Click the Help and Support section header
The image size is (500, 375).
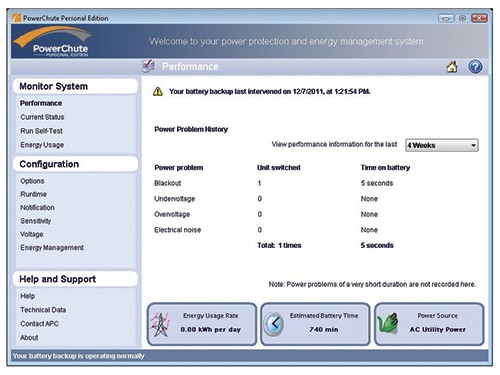click(75, 279)
